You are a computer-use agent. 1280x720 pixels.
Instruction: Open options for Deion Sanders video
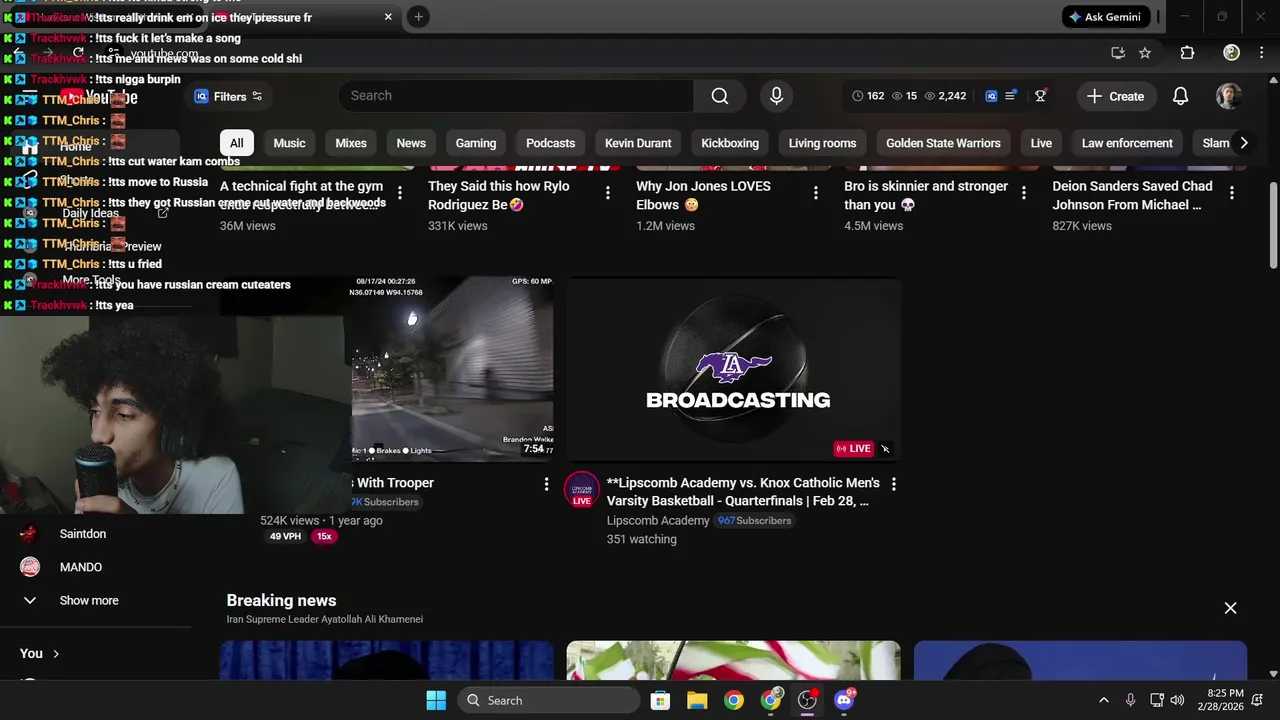pos(1232,193)
